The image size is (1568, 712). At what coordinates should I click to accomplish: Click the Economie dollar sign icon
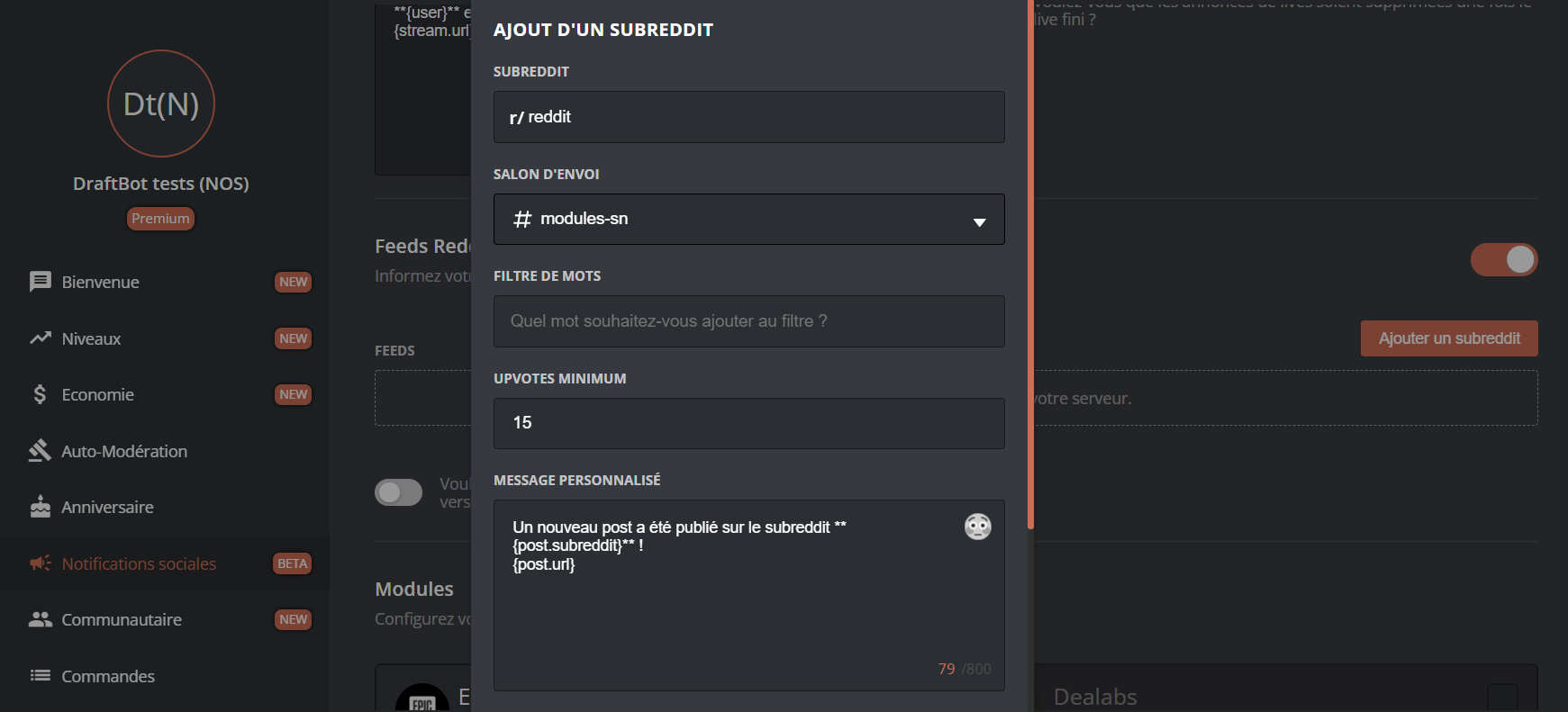pos(40,394)
